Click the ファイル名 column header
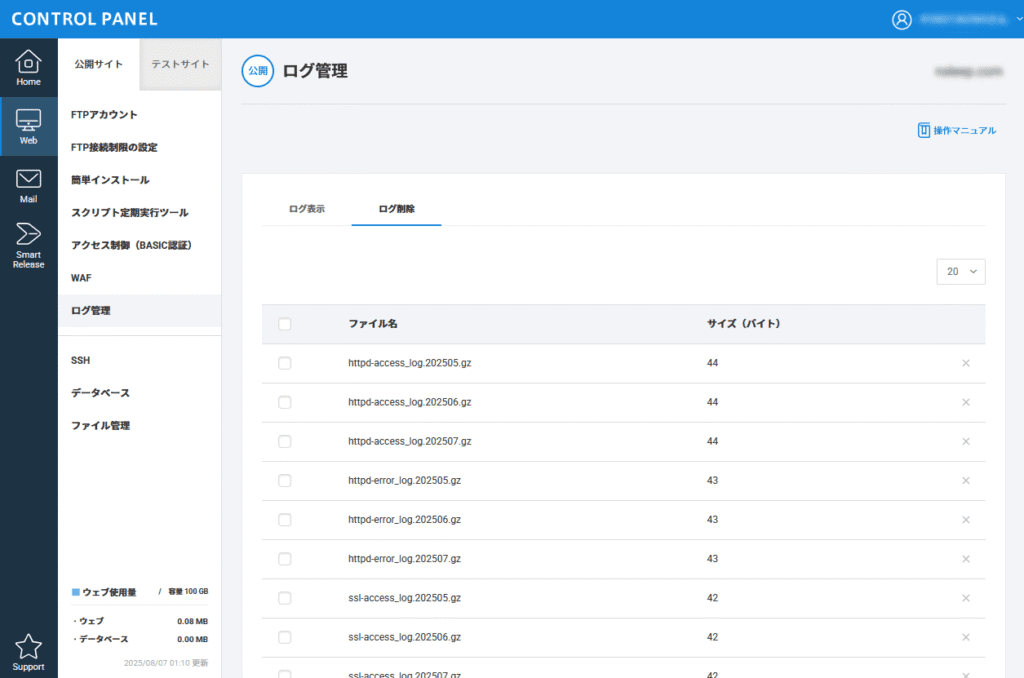Viewport: 1024px width, 678px height. [x=373, y=324]
